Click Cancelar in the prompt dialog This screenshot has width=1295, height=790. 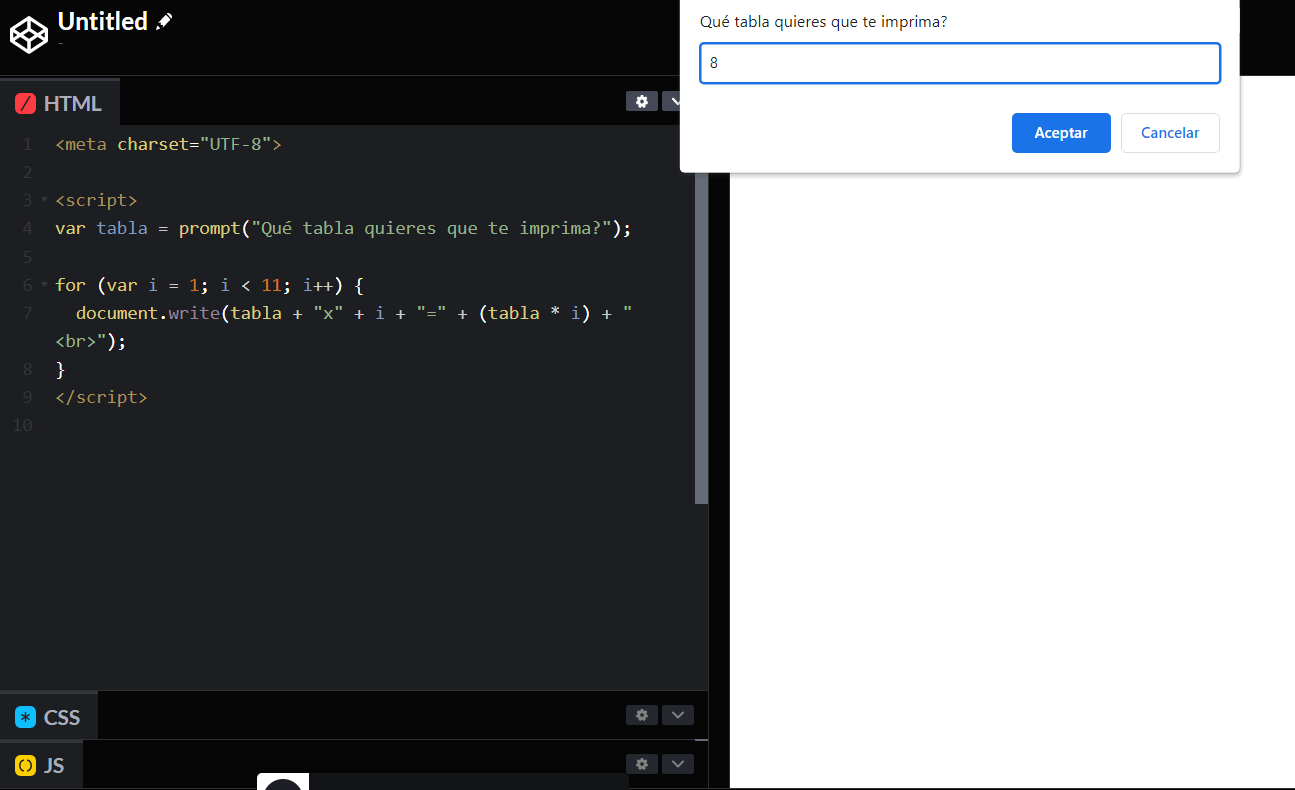[1170, 133]
